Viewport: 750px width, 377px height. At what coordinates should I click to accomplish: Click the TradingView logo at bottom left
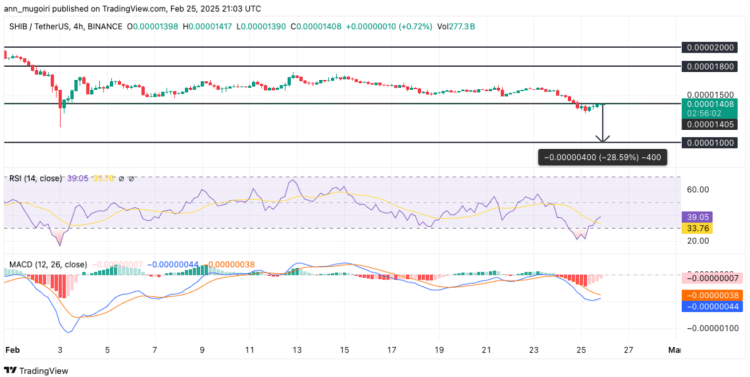[x=36, y=370]
